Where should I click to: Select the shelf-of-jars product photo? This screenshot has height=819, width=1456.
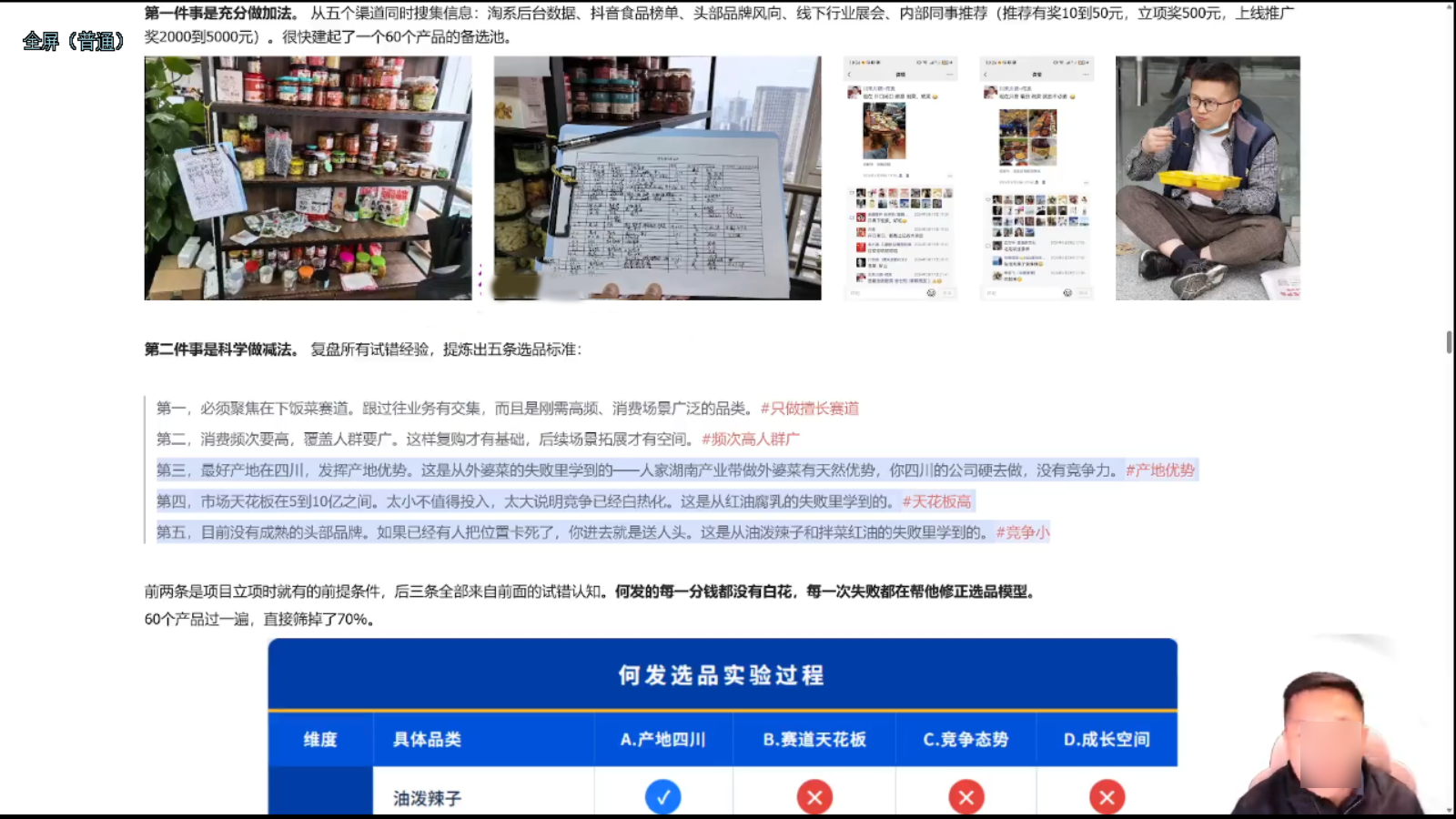307,178
